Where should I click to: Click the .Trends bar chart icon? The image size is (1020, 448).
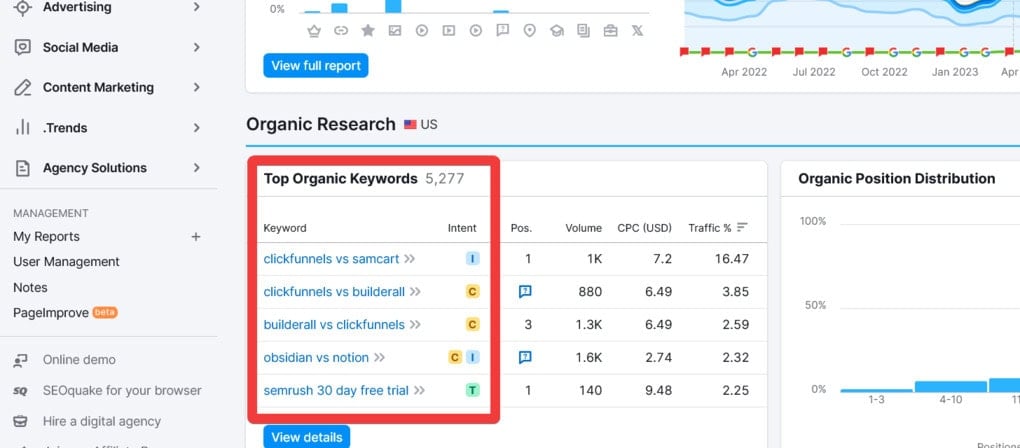(x=23, y=127)
